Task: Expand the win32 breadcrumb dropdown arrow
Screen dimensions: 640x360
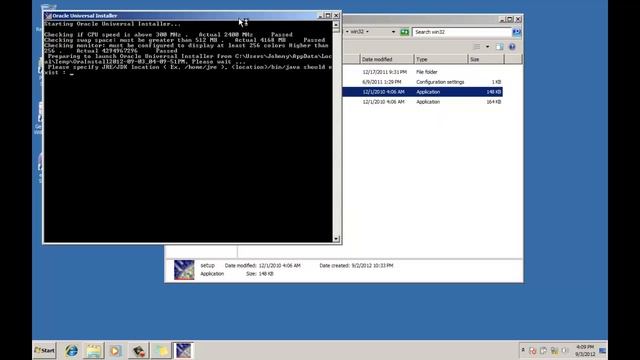Action: click(367, 31)
